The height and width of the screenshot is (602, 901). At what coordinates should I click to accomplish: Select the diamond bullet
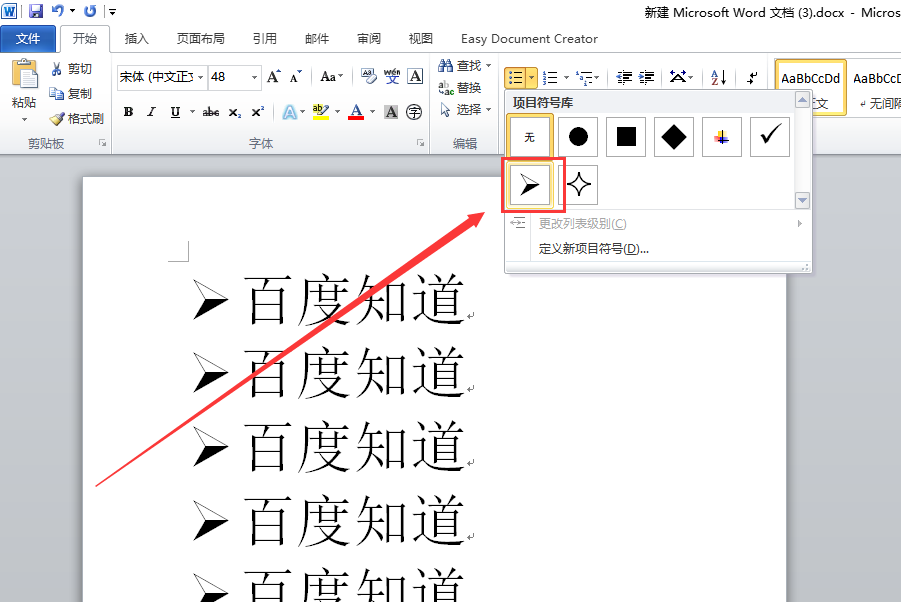click(674, 137)
